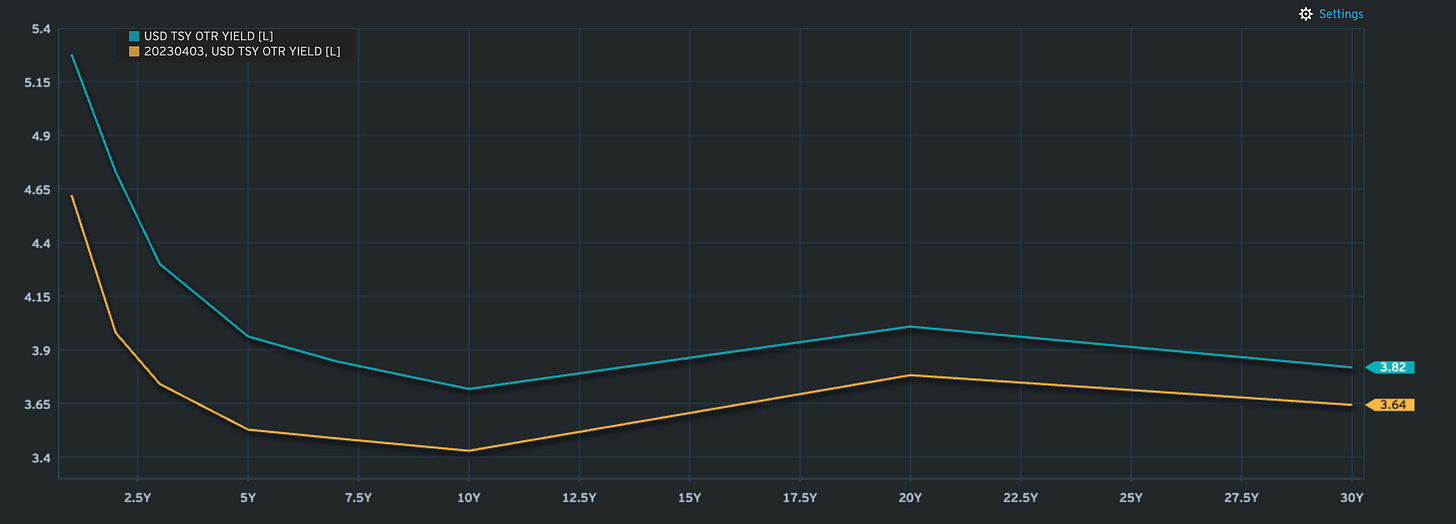Viewport: 1456px width, 524px height.
Task: Click the 22.5Y x-axis label
Action: click(1021, 497)
